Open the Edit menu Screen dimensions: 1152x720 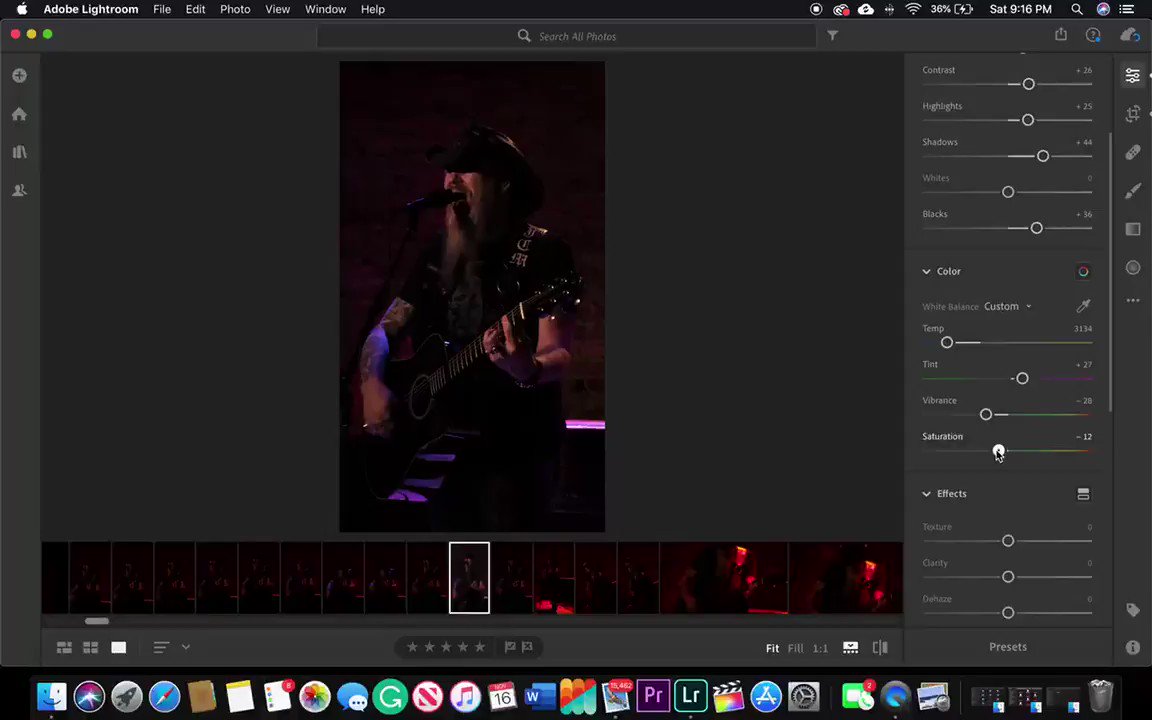click(x=195, y=10)
